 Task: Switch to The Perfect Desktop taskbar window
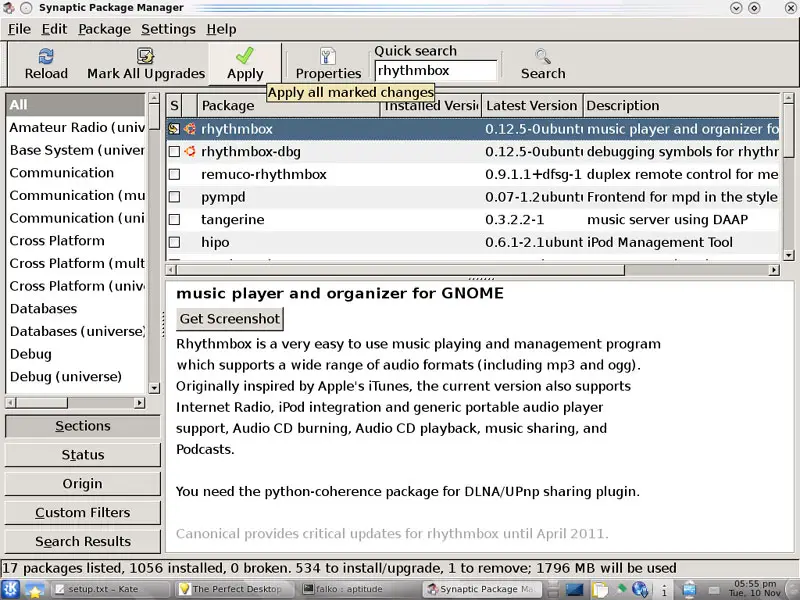236,589
